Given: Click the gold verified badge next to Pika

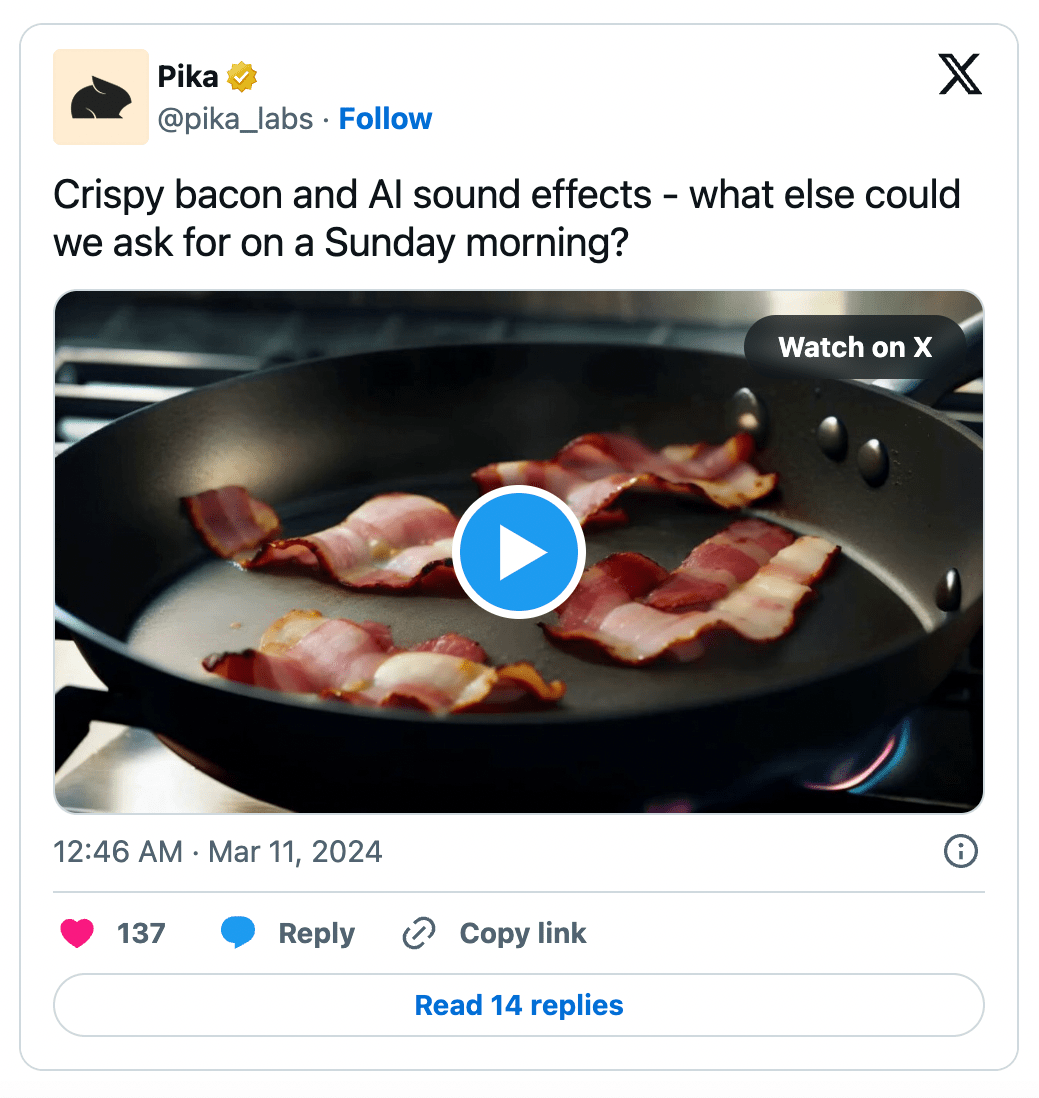Looking at the screenshot, I should (x=243, y=75).
